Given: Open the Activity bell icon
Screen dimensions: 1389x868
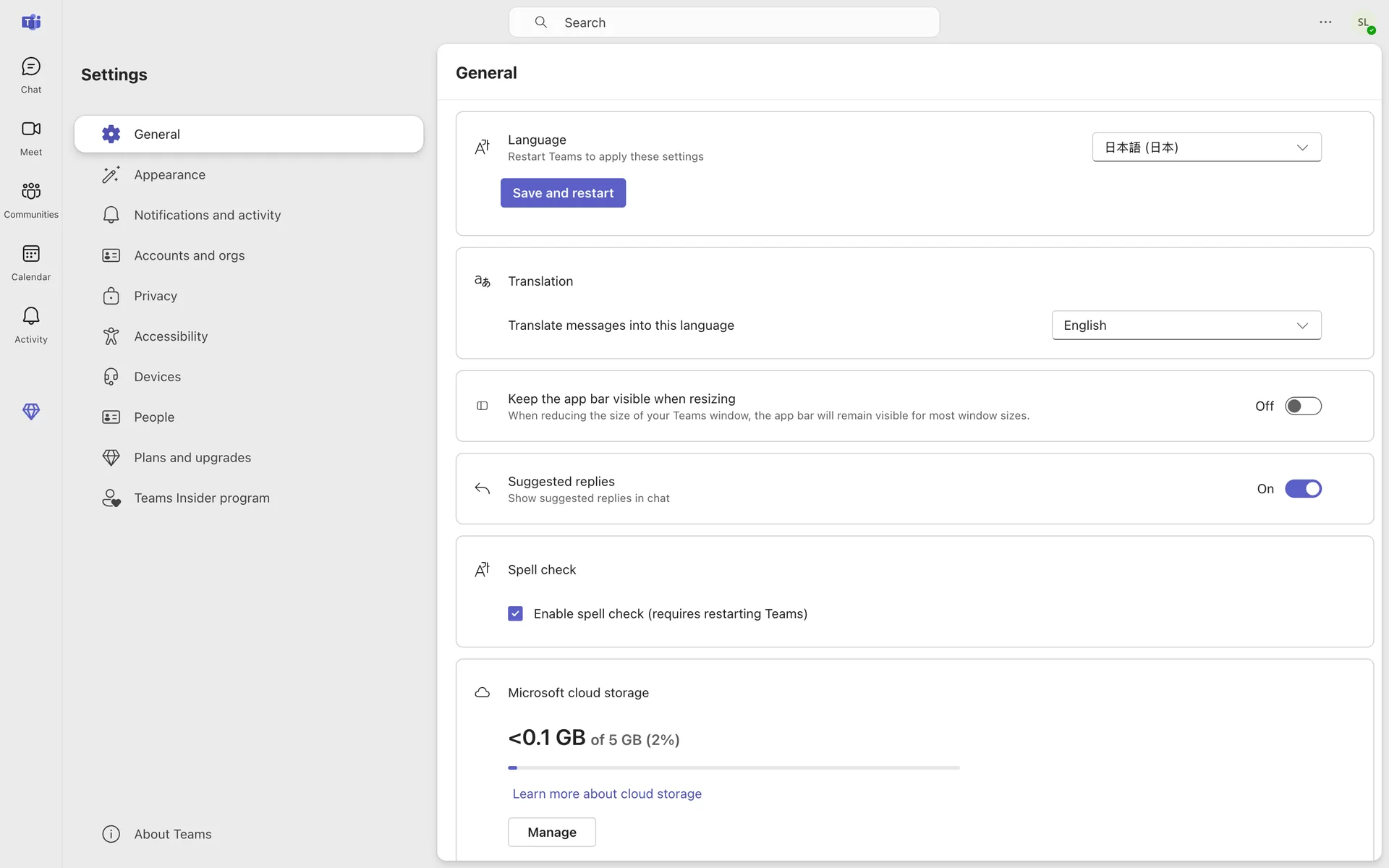Looking at the screenshot, I should click(x=31, y=325).
